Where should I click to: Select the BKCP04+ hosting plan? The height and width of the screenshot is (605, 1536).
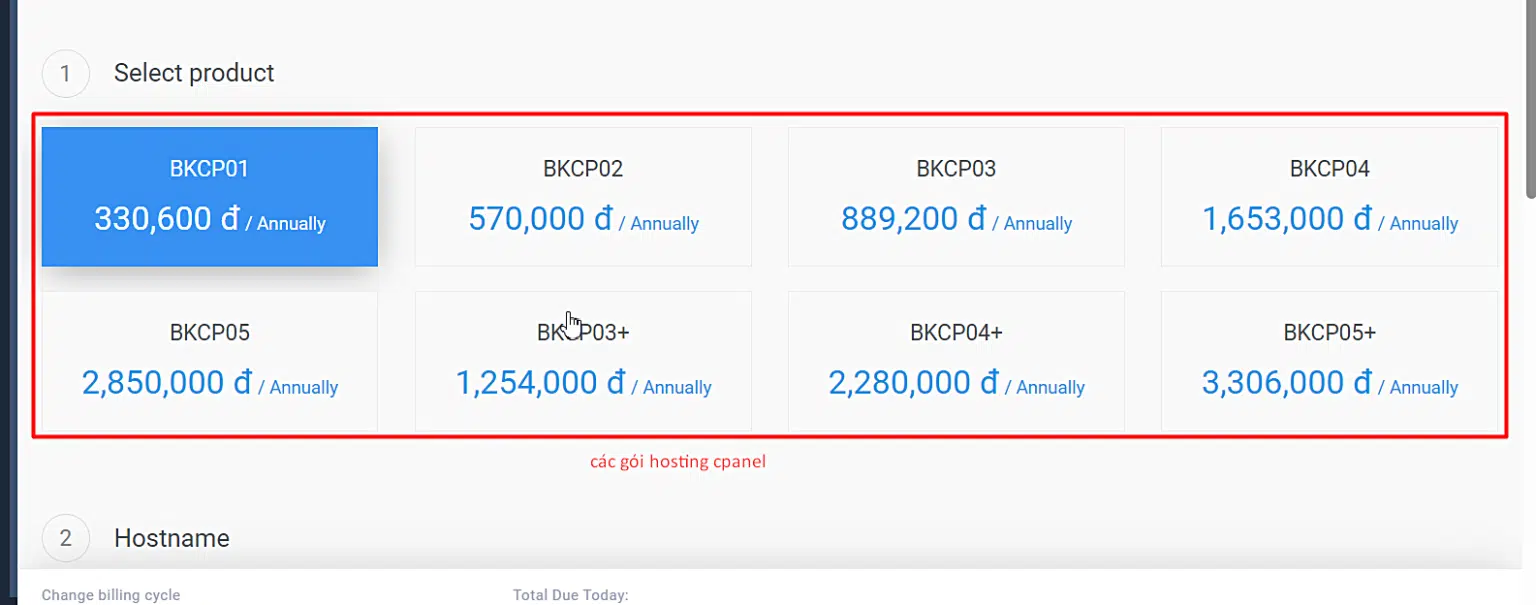[x=956, y=361]
